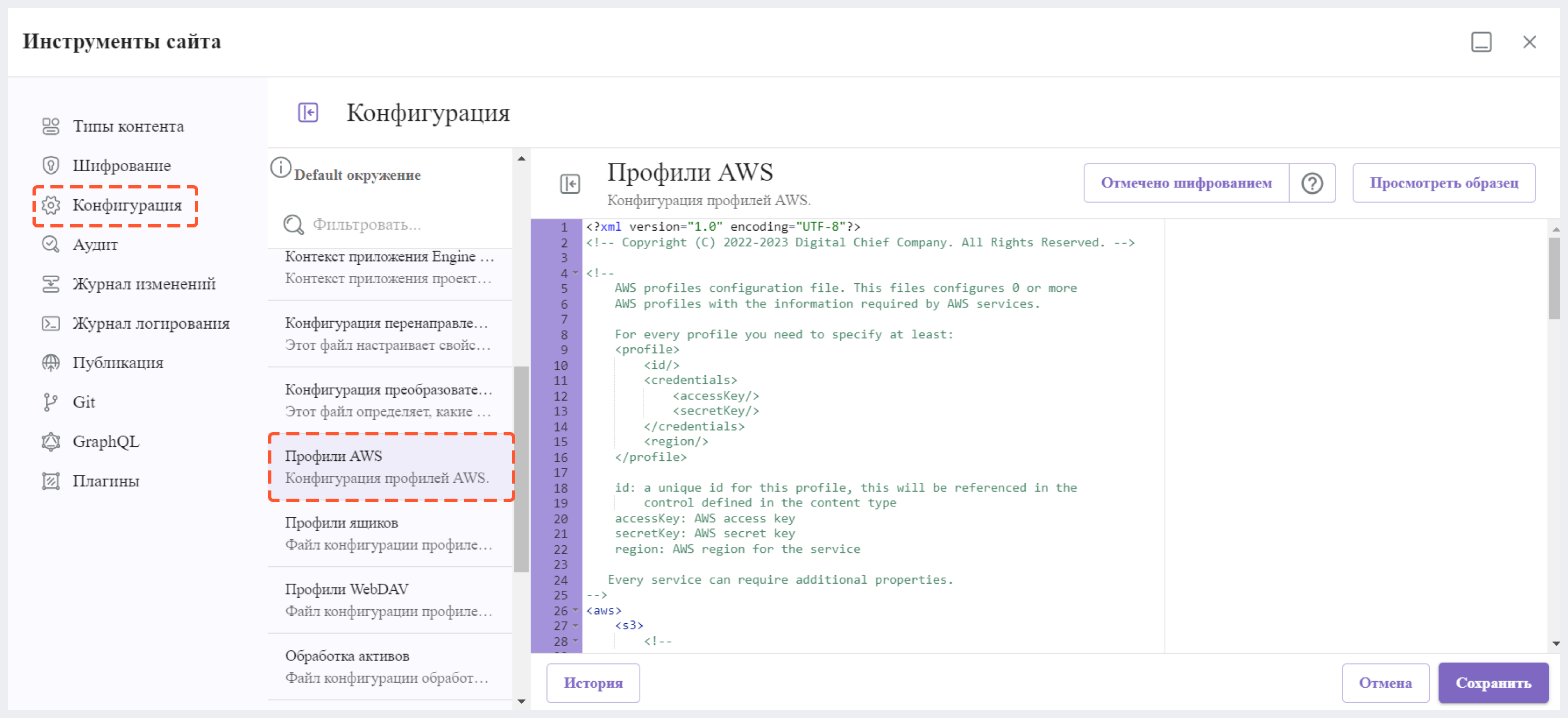This screenshot has height=718, width=1568.
Task: Click the GraphQL logo icon
Action: 50,442
